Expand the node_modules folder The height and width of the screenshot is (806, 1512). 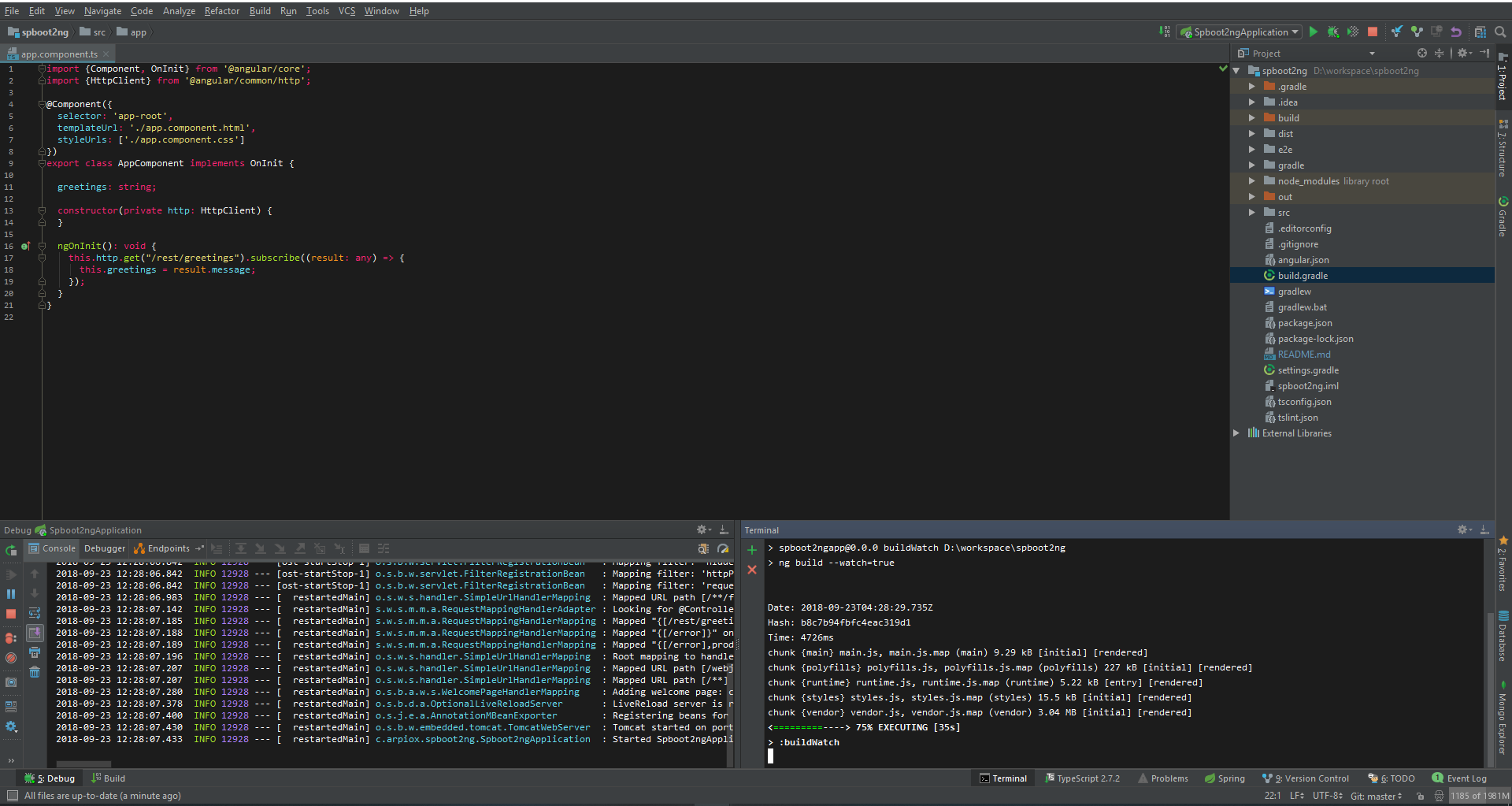(1251, 181)
